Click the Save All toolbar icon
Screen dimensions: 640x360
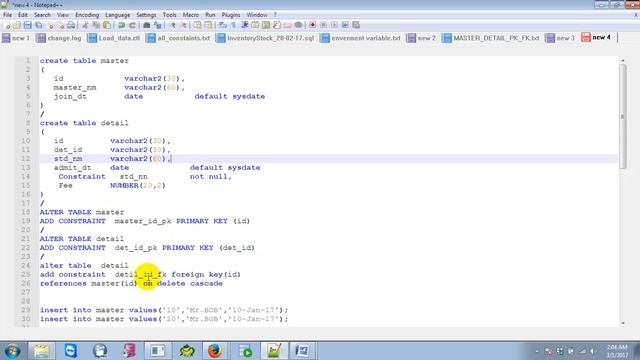pos(38,25)
